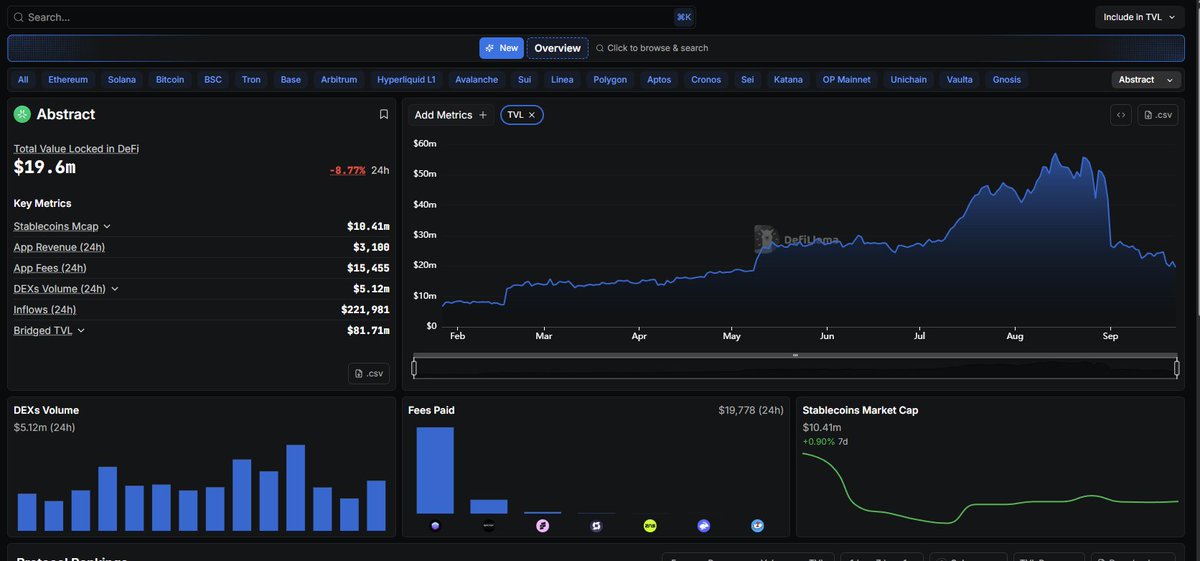Click the $81.71m Bridged TVL value
1200x561 pixels.
[x=368, y=330]
